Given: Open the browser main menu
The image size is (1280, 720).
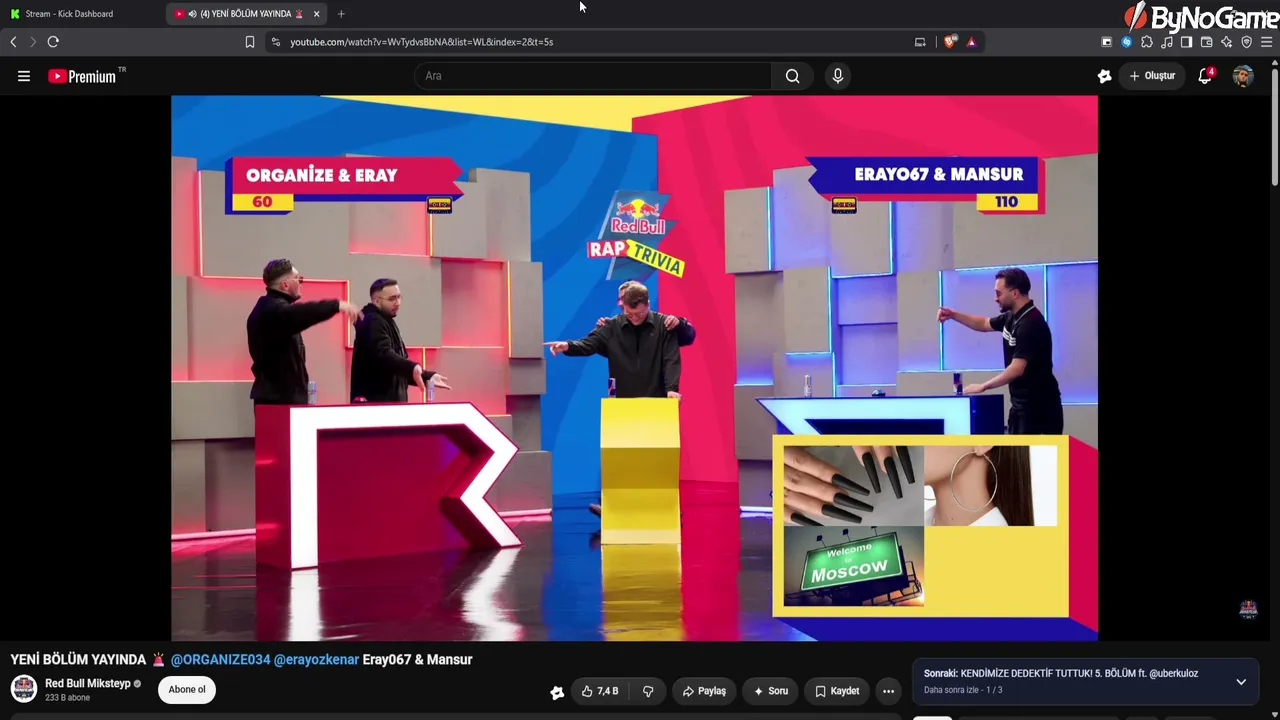Looking at the screenshot, I should [1266, 42].
